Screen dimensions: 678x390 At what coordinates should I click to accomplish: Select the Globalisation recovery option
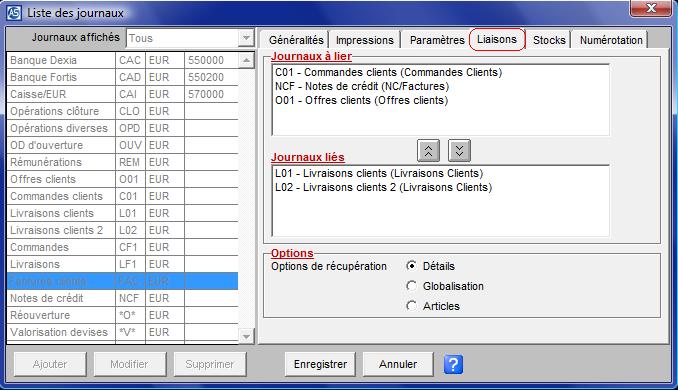(412, 286)
